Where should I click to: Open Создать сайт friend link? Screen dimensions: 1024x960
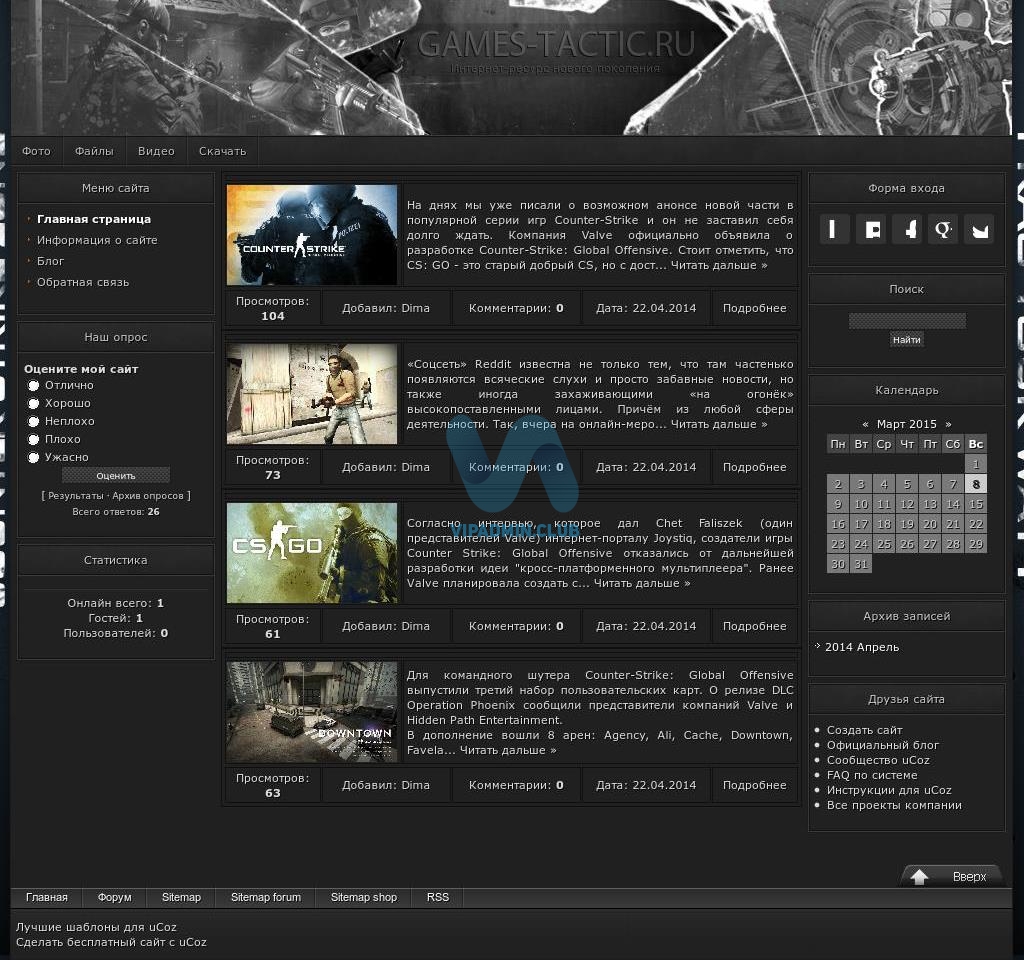click(x=865, y=730)
